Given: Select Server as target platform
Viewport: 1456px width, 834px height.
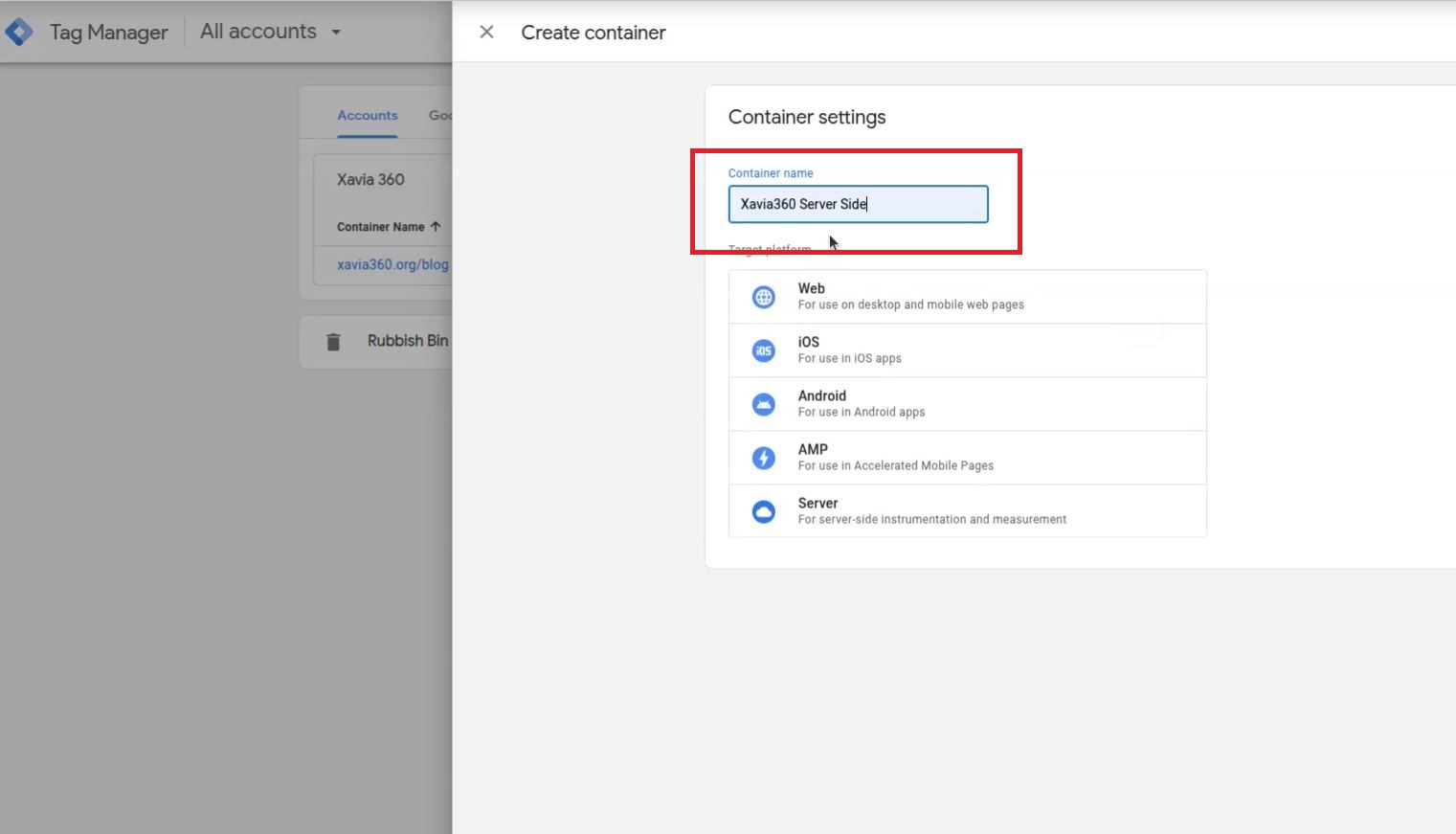Looking at the screenshot, I should (967, 511).
